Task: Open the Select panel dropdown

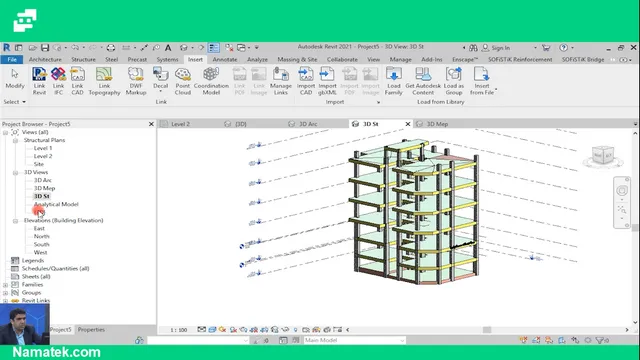Action: coord(15,102)
